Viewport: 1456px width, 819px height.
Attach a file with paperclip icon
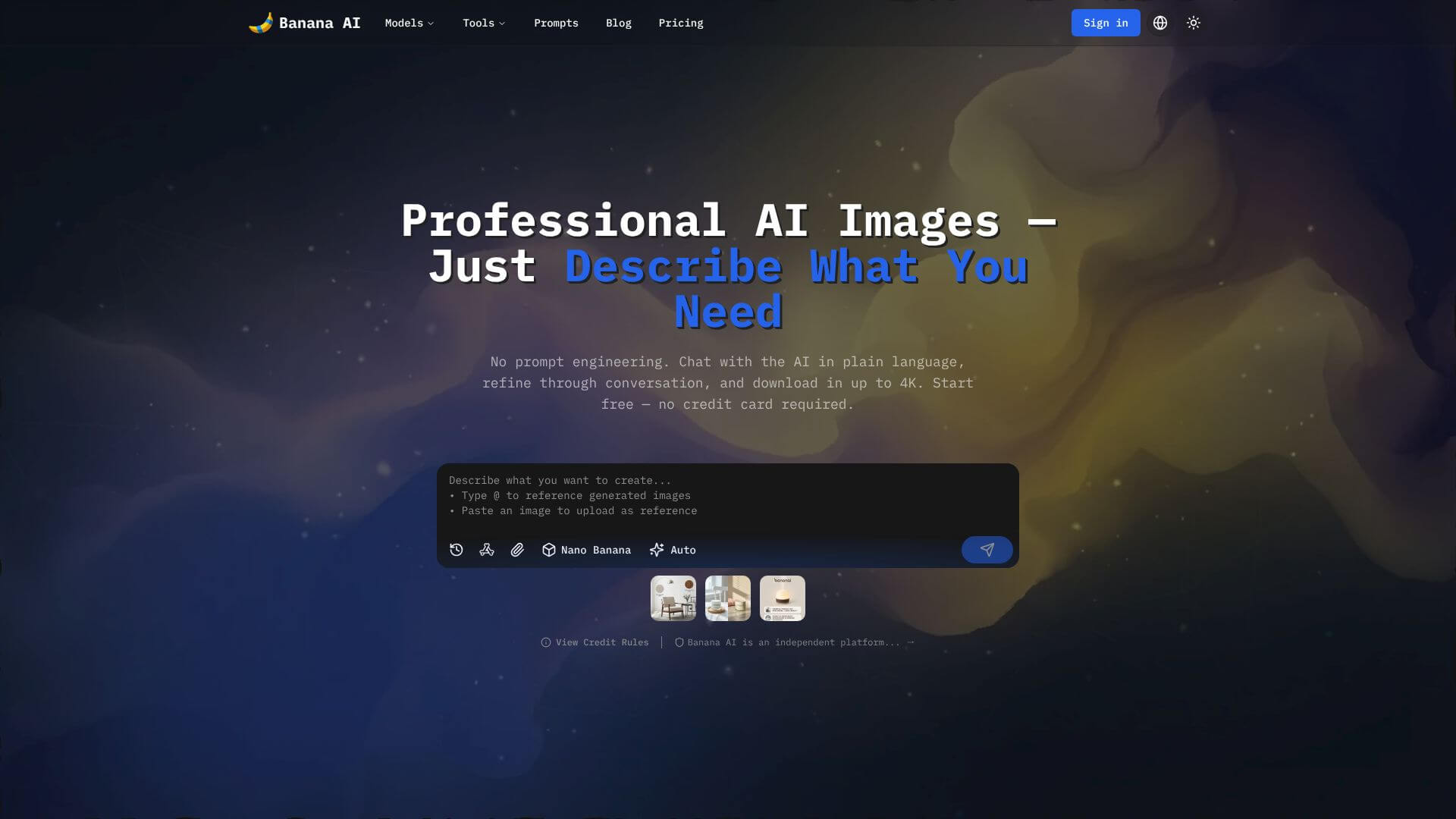(x=517, y=550)
